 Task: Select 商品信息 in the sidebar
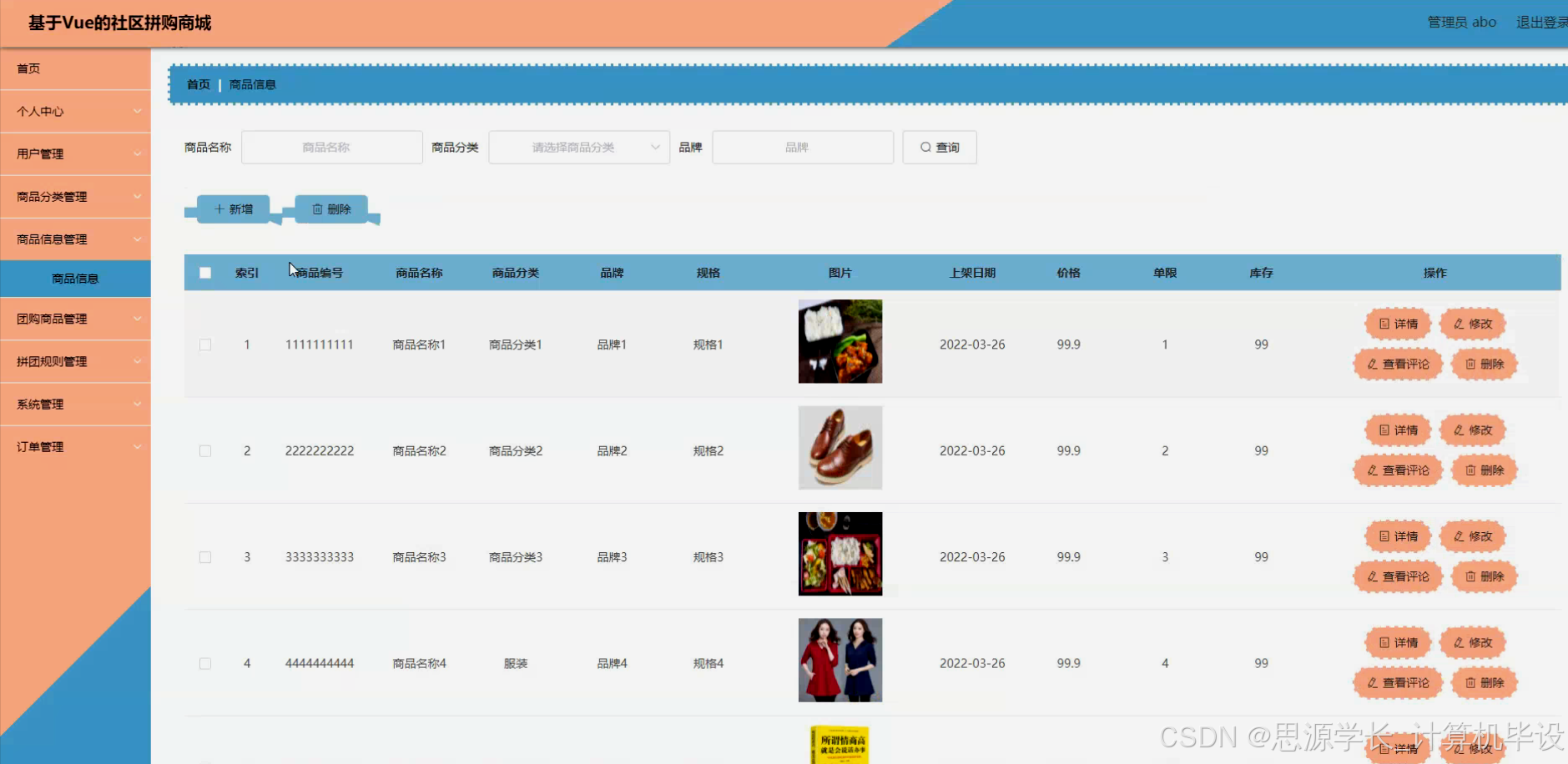pyautogui.click(x=75, y=278)
